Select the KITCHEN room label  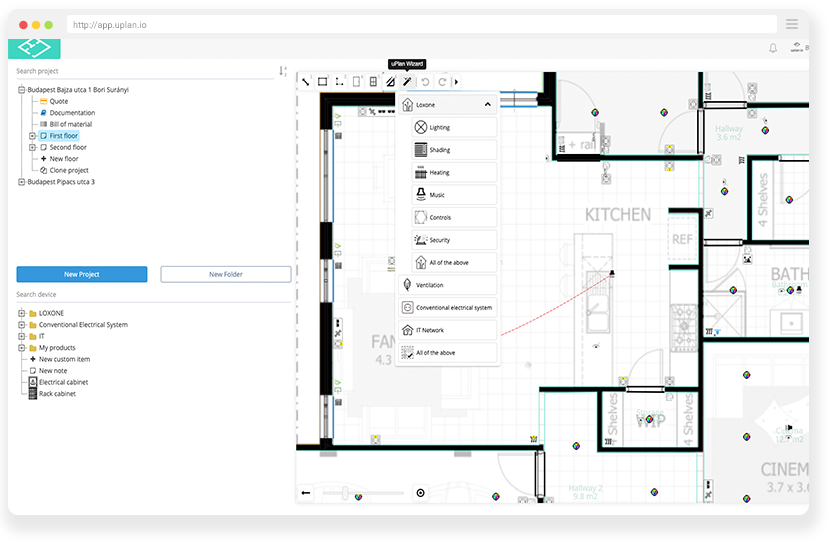[x=618, y=215]
